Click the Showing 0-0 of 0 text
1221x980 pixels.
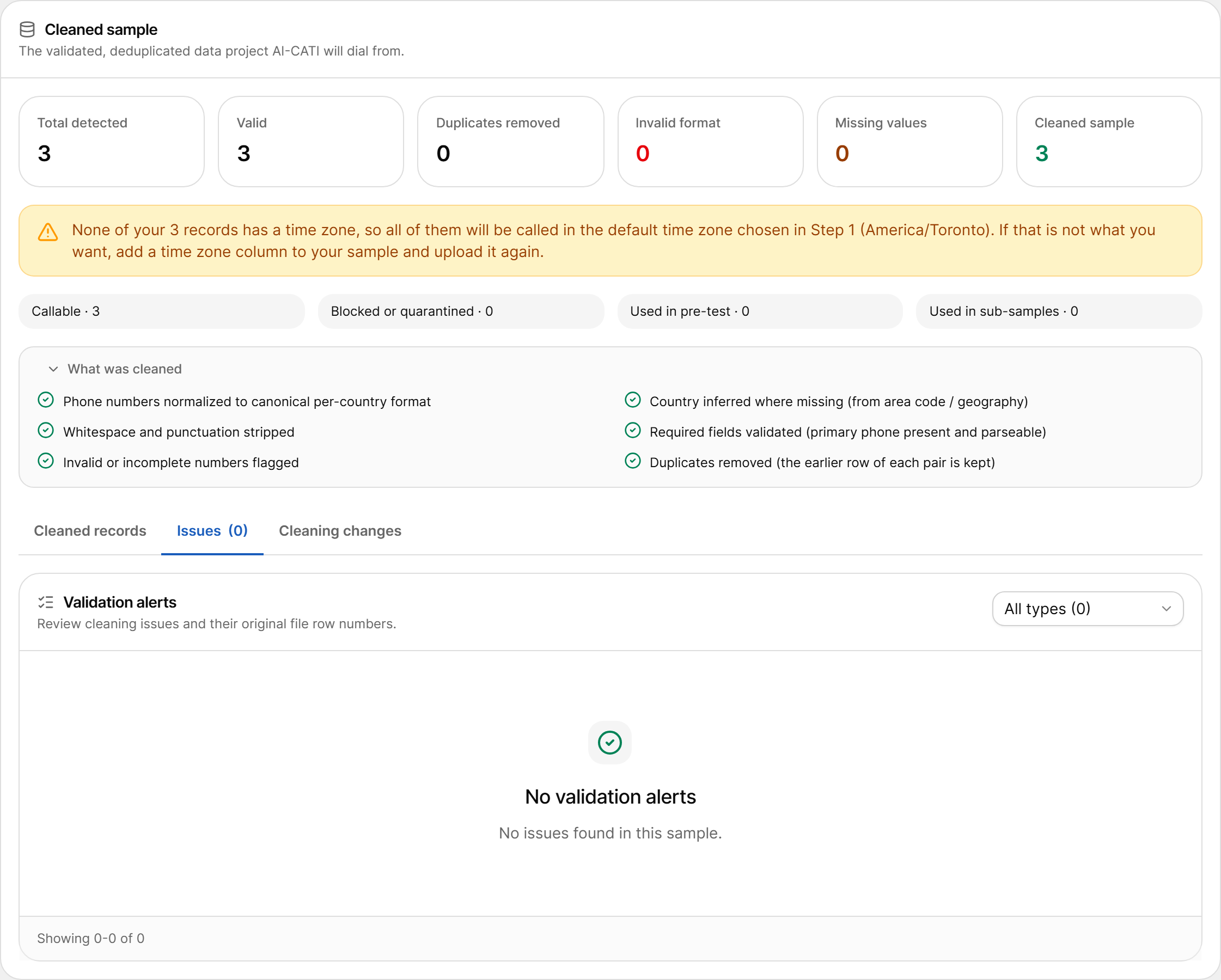(x=90, y=938)
